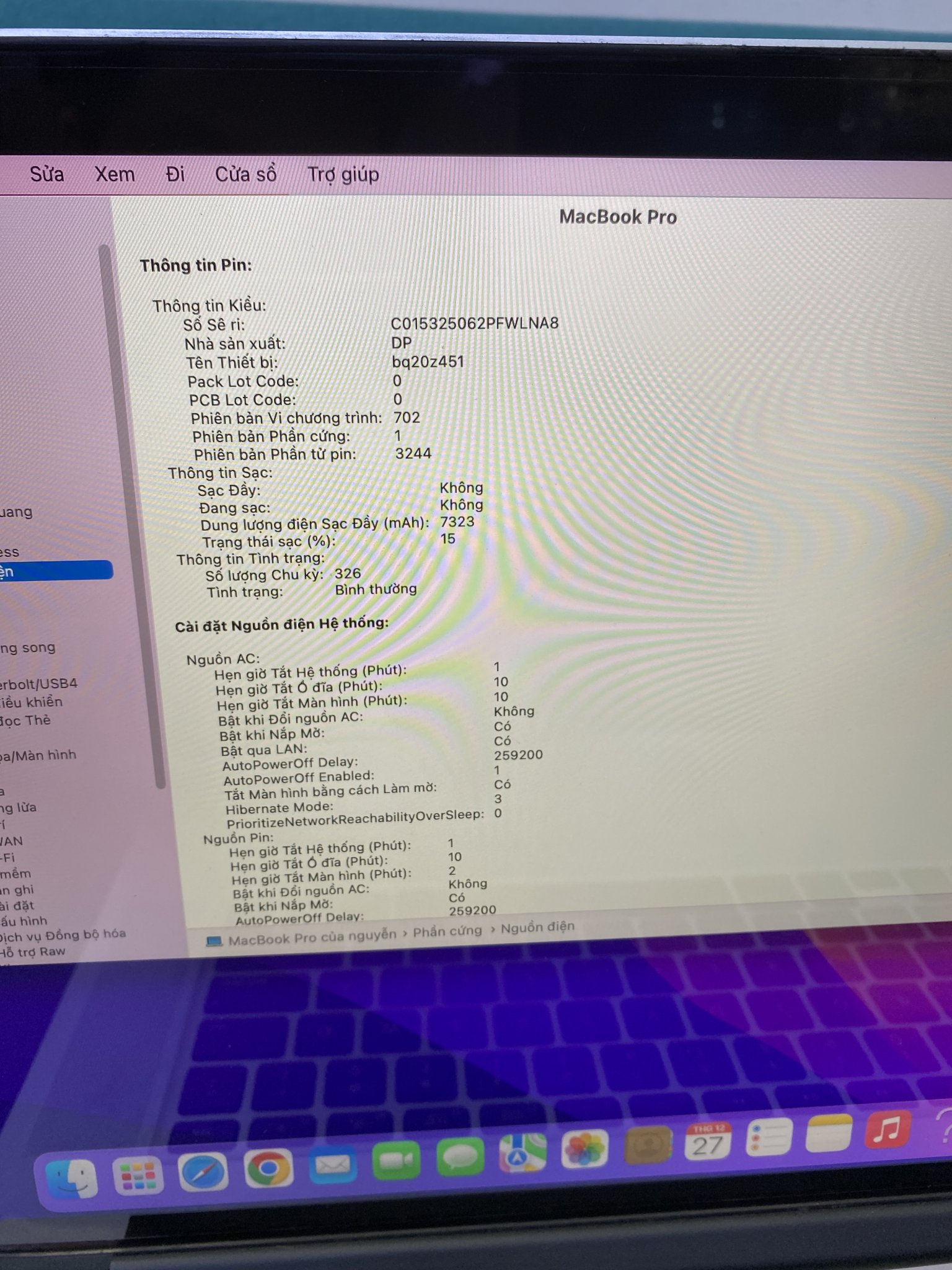Select the 'a/Màn hình' sidebar item

[38, 755]
